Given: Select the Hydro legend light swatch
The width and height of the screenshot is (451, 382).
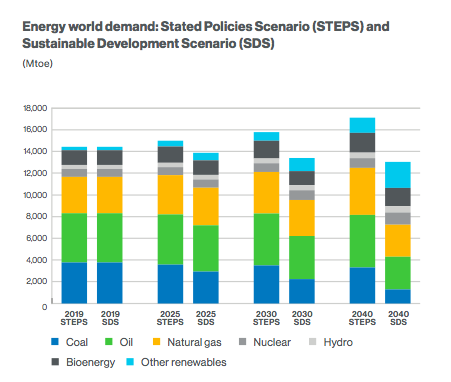Looking at the screenshot, I should coord(313,342).
